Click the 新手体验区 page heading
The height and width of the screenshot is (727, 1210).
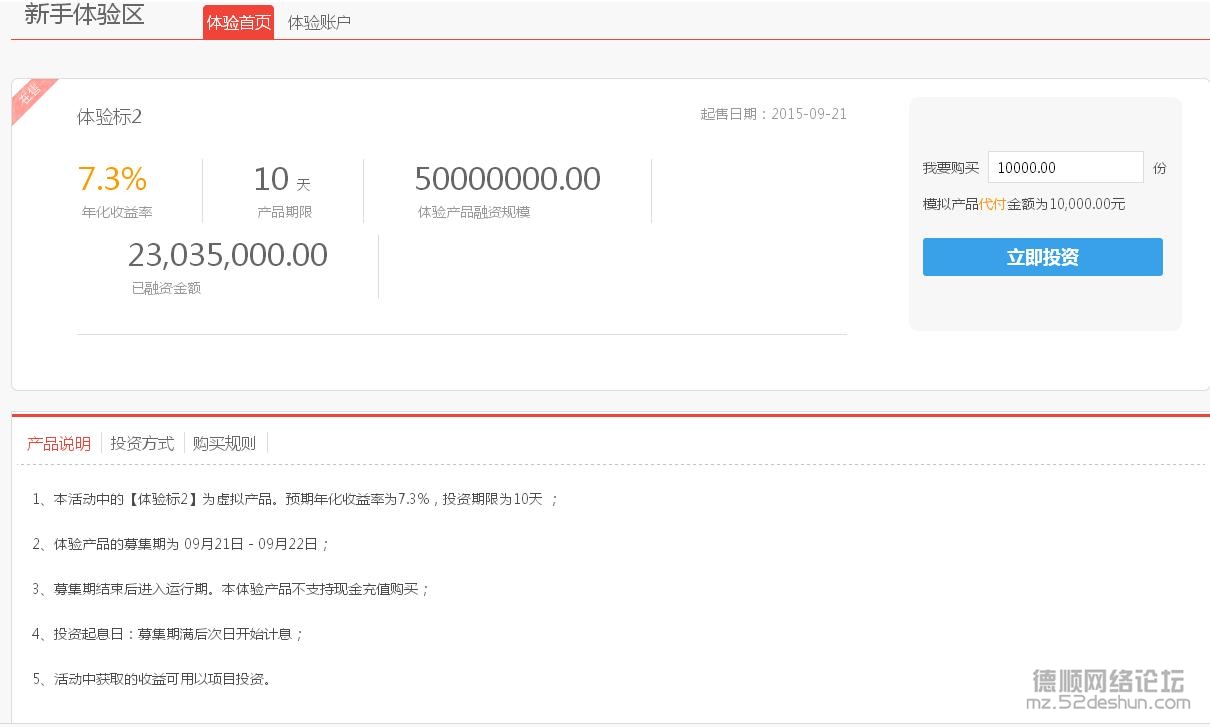click(x=84, y=15)
